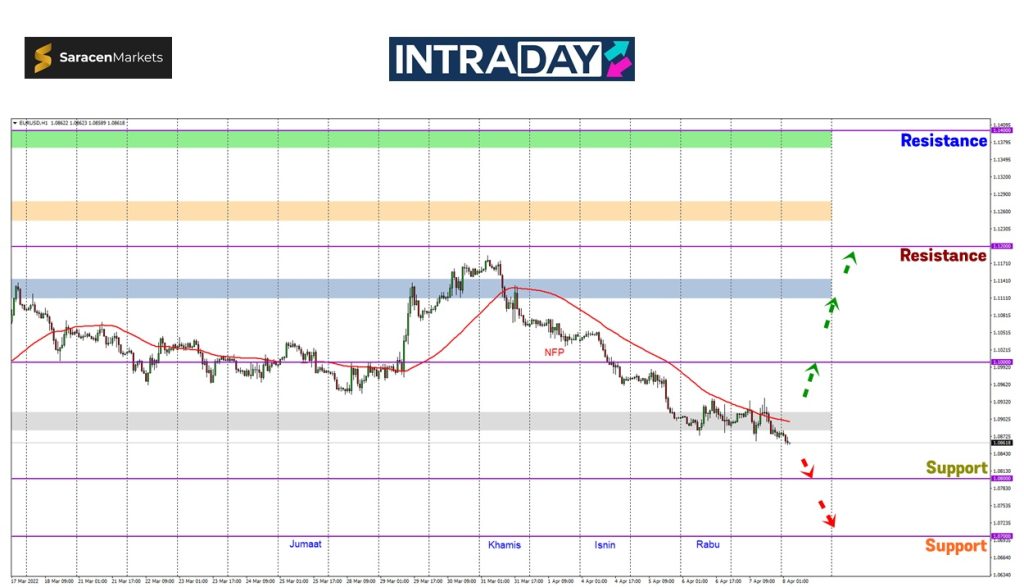Click the Saracen Markets logo

[x=98, y=58]
